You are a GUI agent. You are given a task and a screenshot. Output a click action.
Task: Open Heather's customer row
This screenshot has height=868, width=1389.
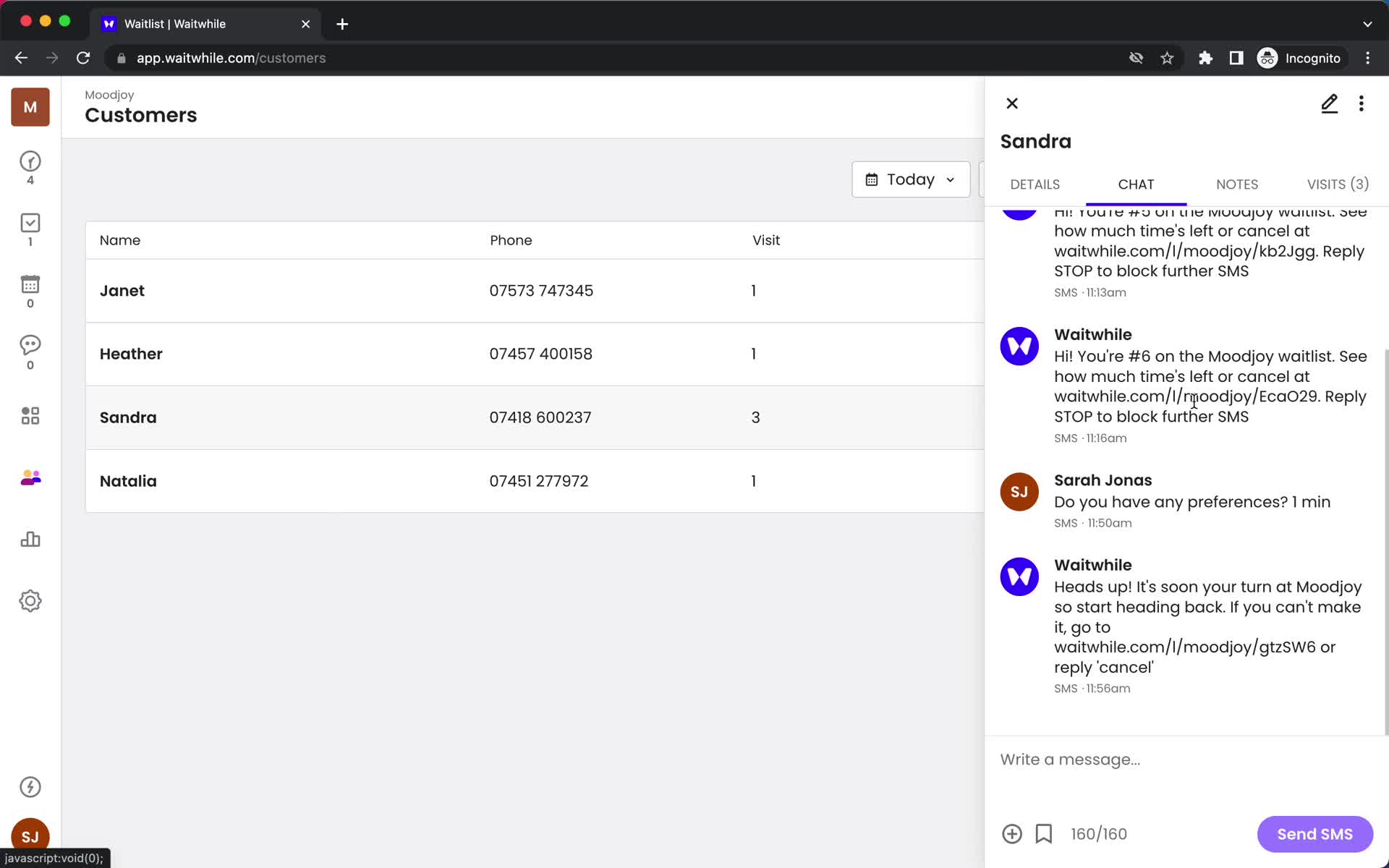point(535,354)
